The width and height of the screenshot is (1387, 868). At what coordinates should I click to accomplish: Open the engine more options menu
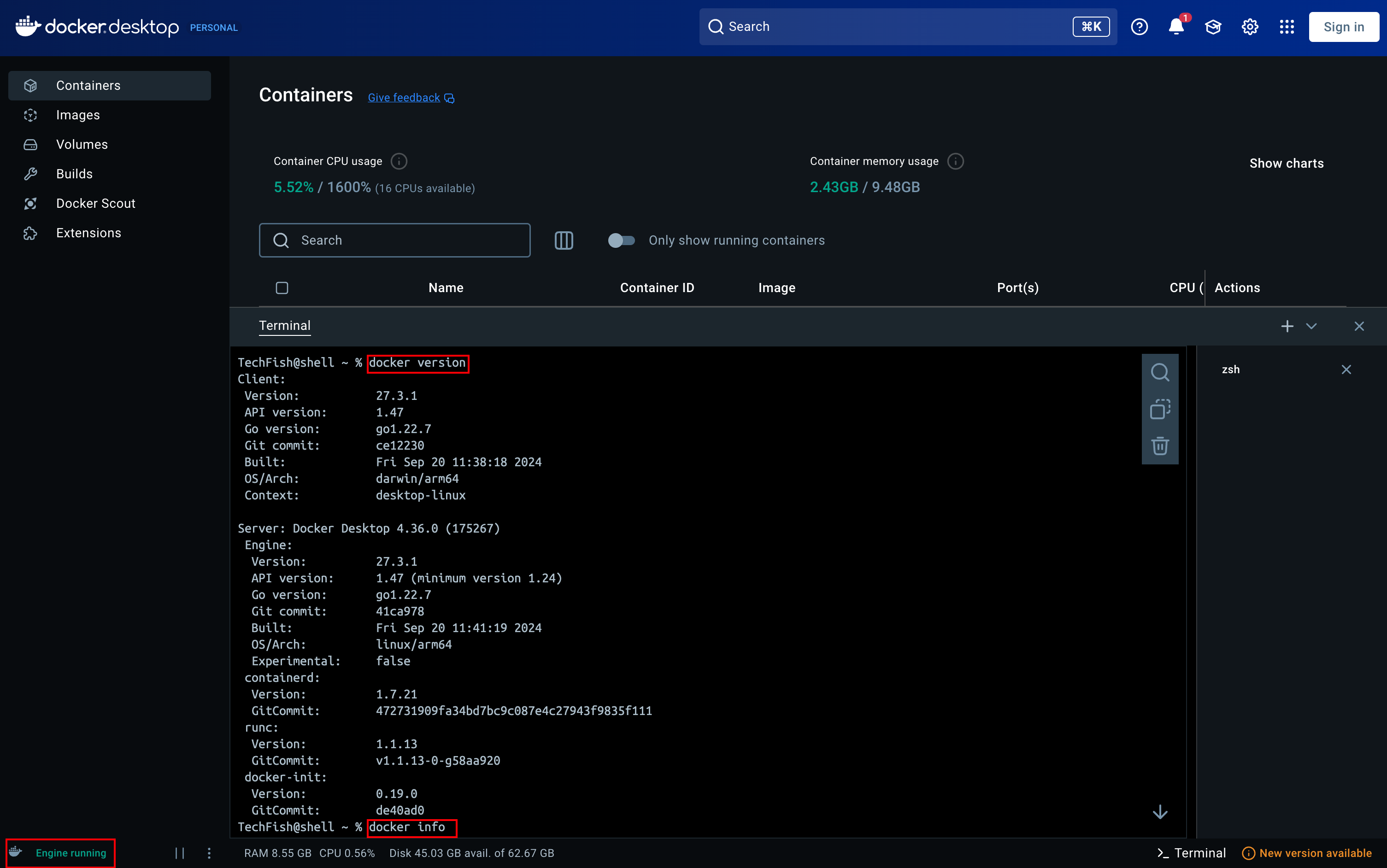[x=209, y=853]
